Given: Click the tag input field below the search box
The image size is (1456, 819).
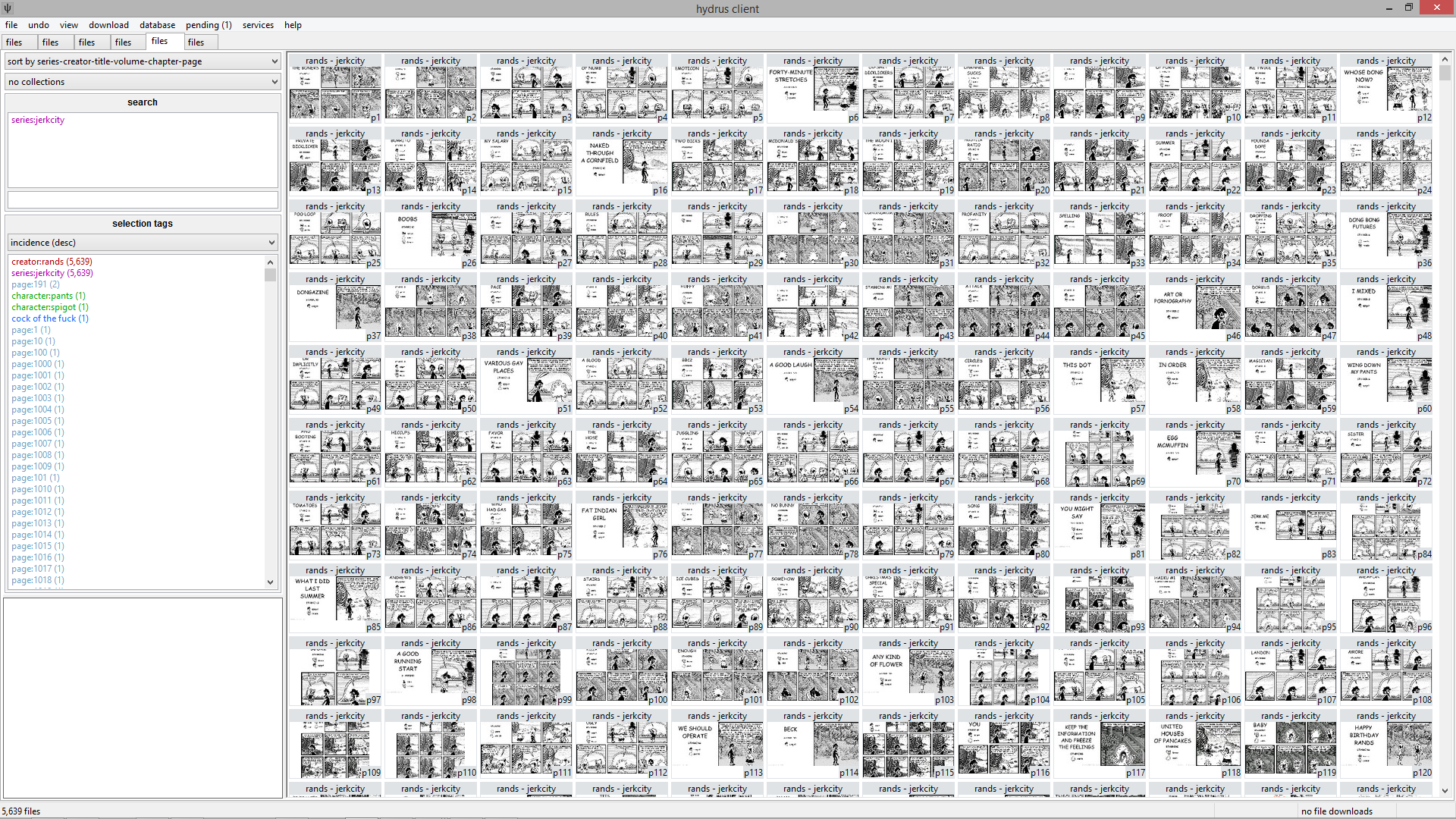Looking at the screenshot, I should click(143, 199).
